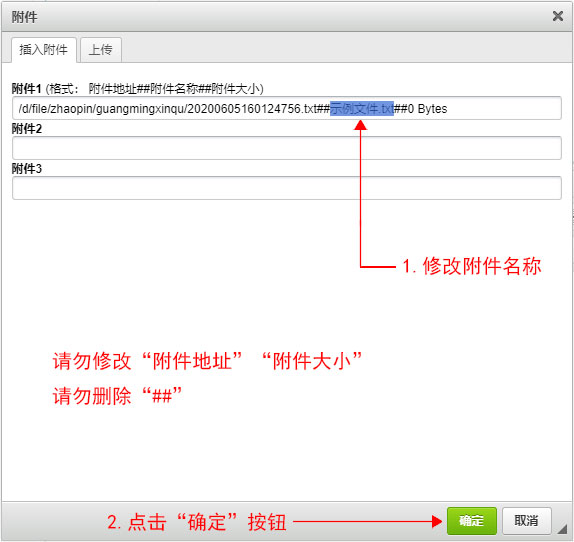Focus the empty 附件3 input field
Viewport: 574px width, 542px height.
pos(287,188)
